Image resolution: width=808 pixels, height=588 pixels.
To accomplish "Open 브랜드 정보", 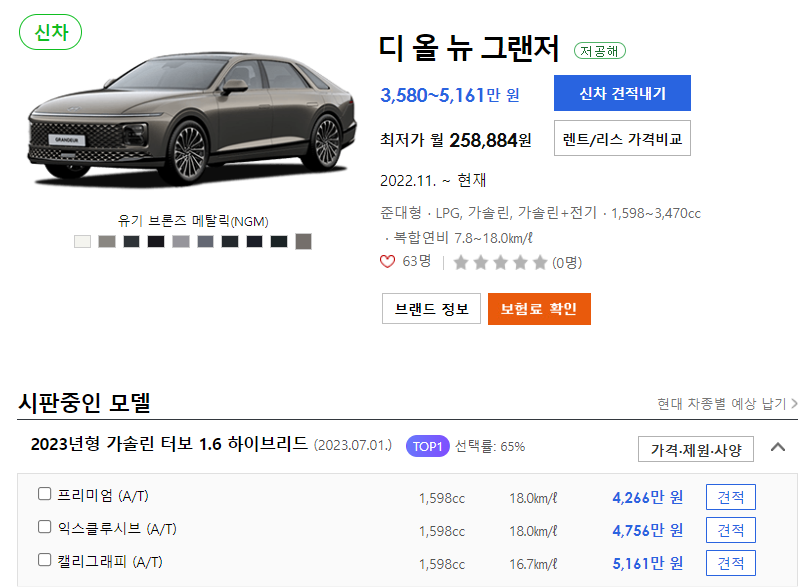I will point(431,309).
